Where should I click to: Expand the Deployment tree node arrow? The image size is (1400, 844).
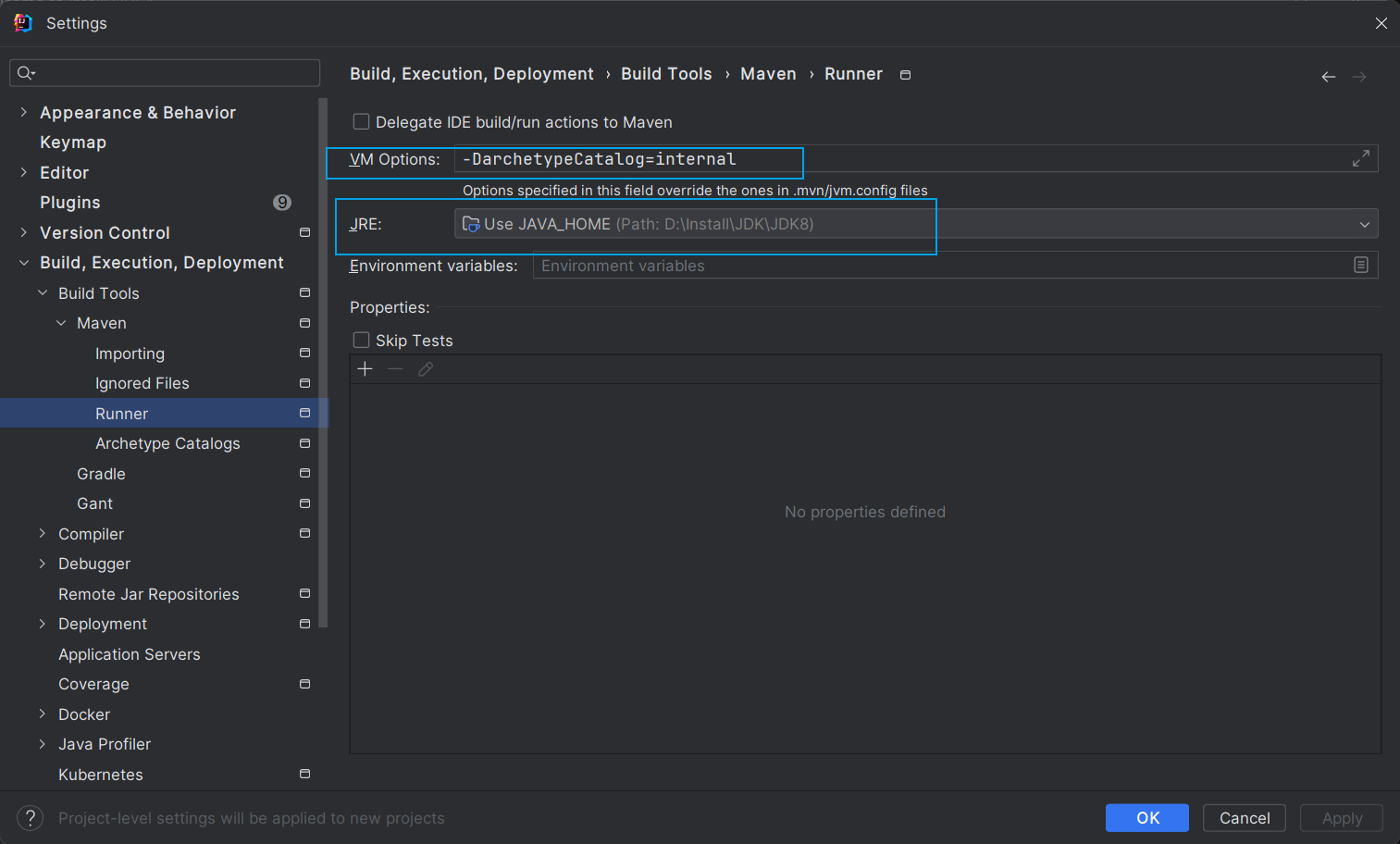point(42,624)
